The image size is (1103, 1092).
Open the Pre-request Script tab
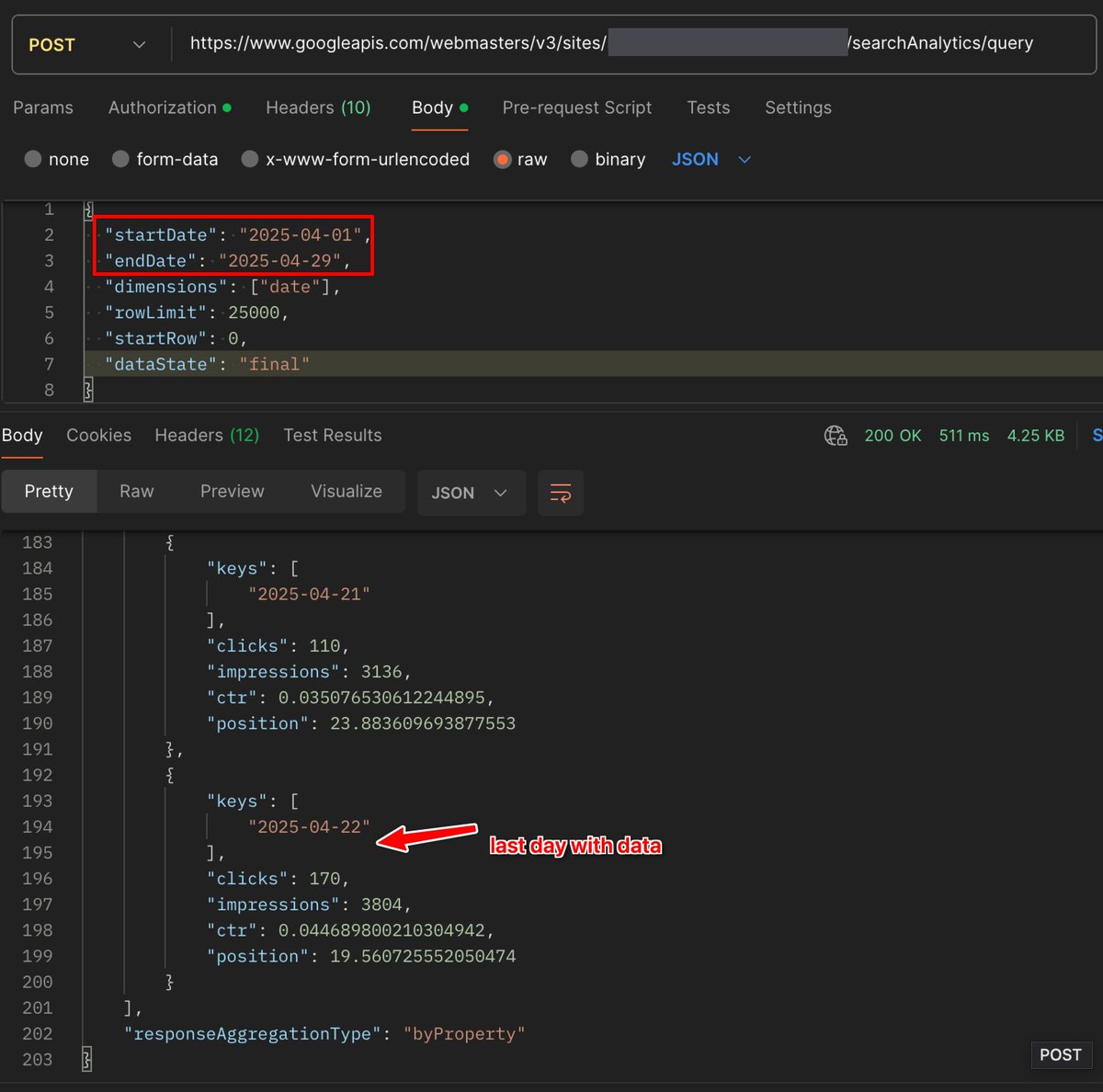point(576,108)
